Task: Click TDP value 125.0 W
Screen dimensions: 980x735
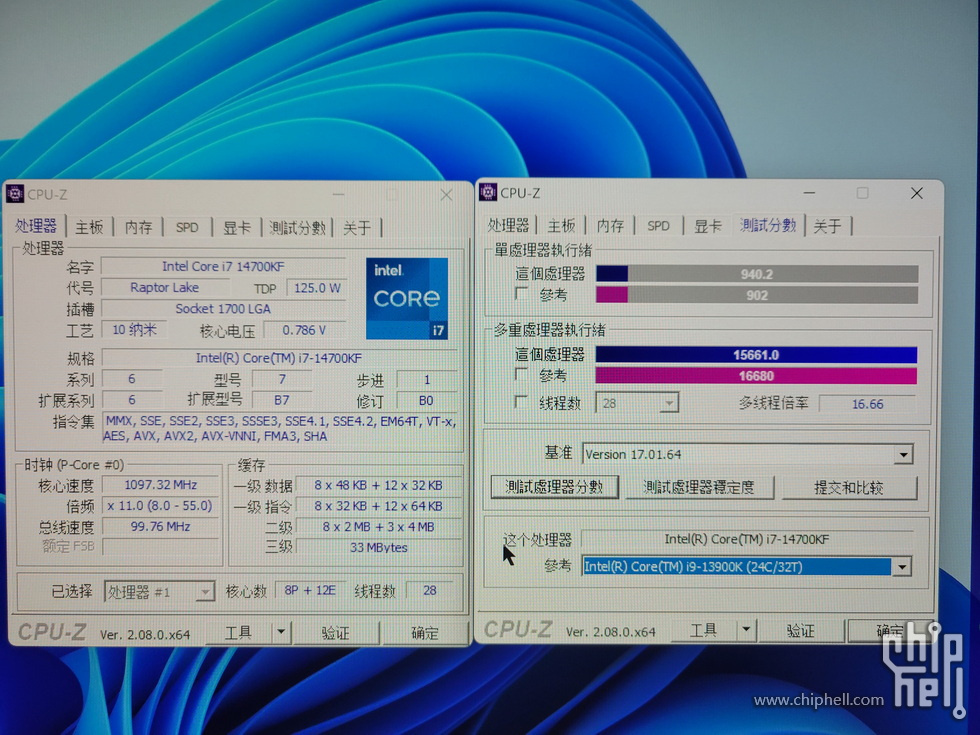Action: 317,288
